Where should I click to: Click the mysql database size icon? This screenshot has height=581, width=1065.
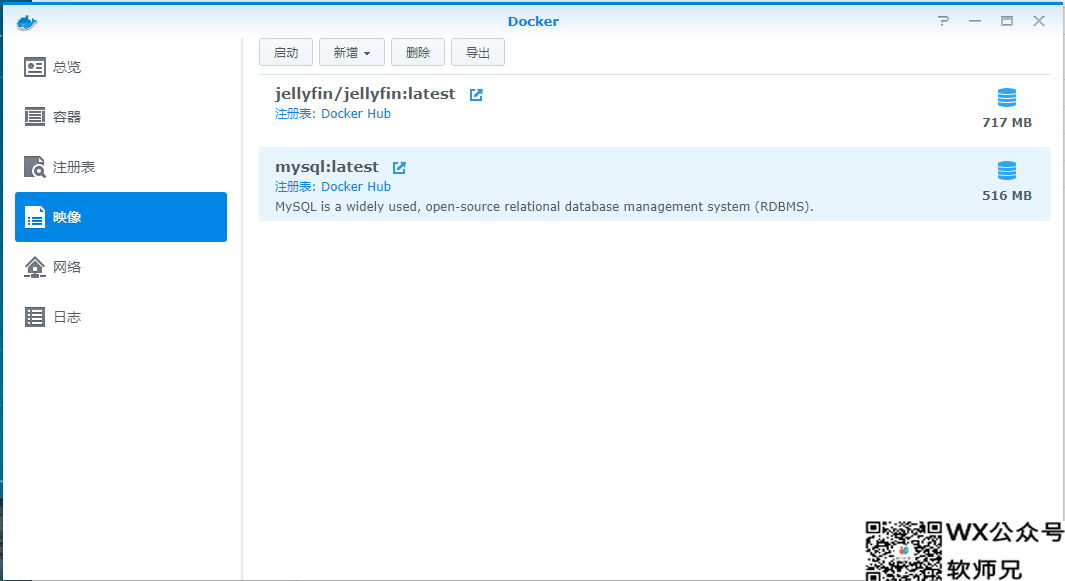click(1007, 171)
